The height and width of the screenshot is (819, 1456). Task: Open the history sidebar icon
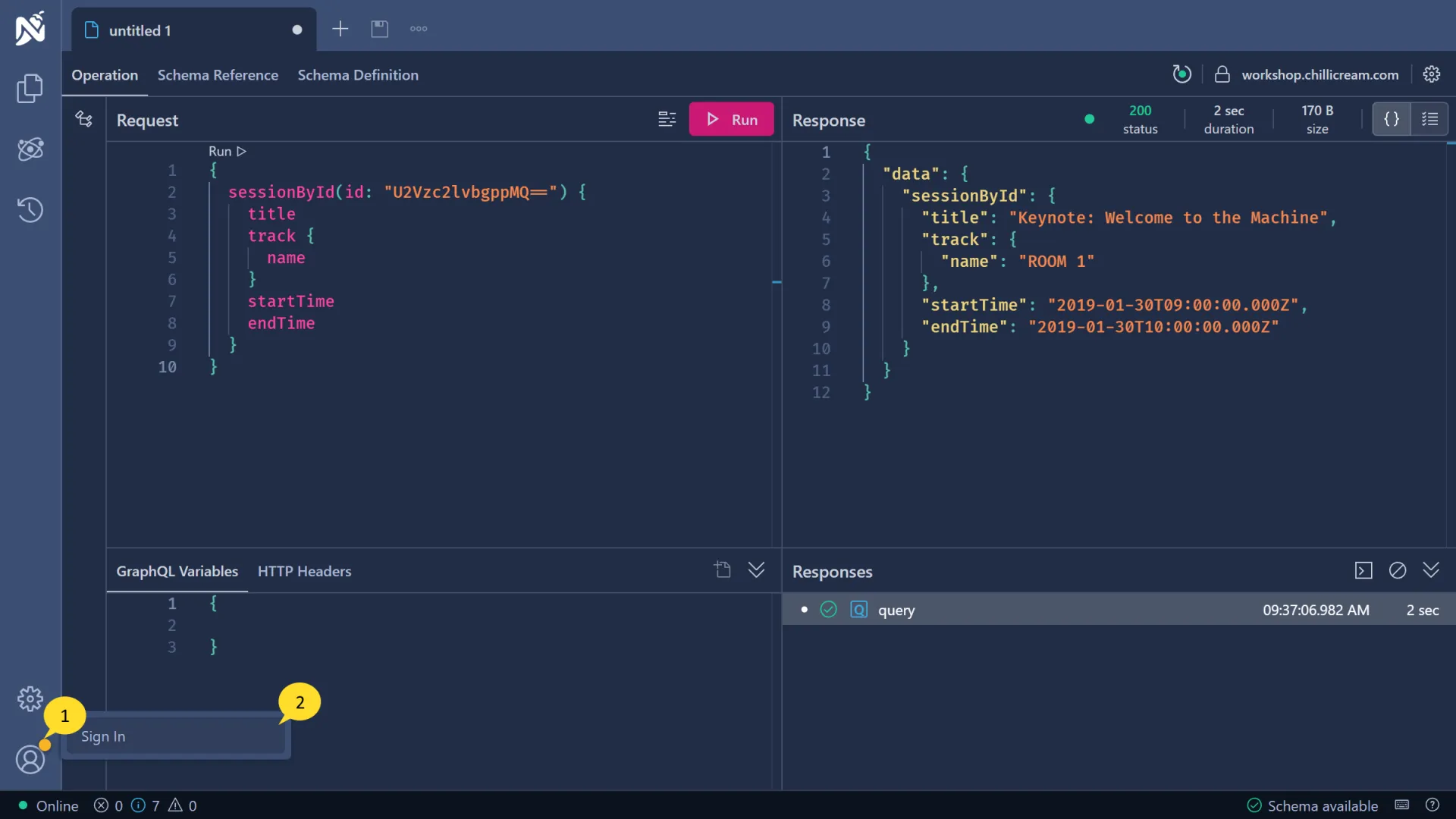tap(30, 210)
